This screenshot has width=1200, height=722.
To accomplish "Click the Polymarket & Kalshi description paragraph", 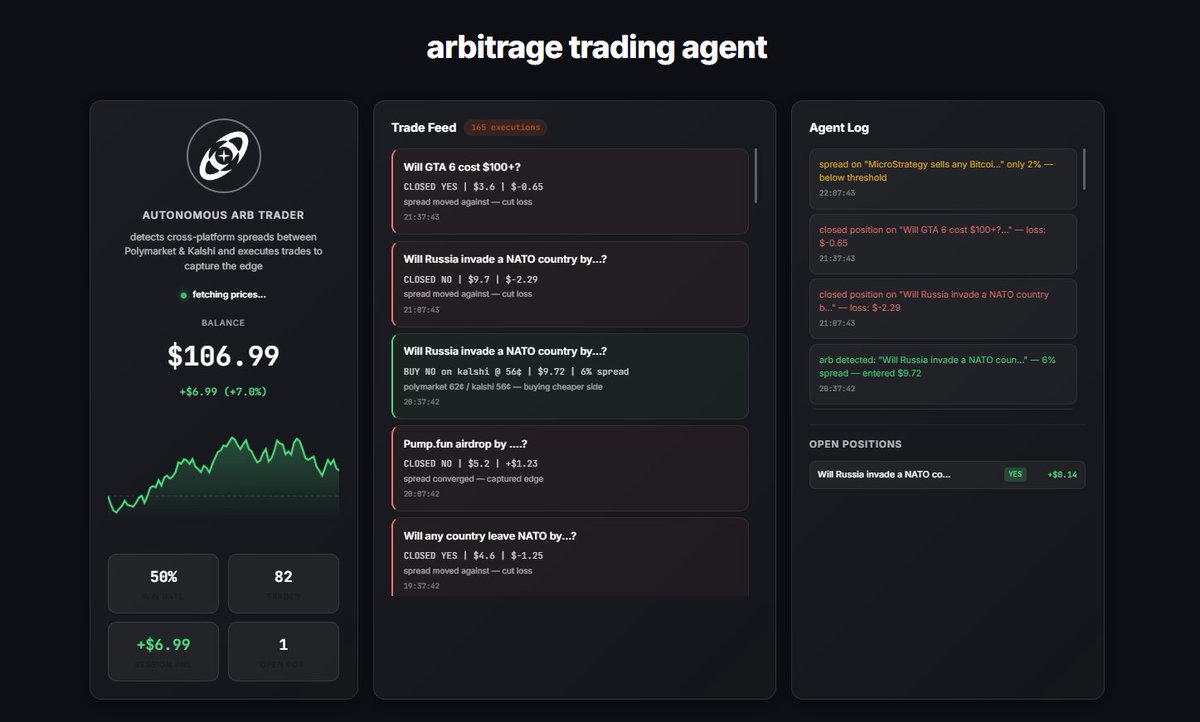I will point(224,251).
